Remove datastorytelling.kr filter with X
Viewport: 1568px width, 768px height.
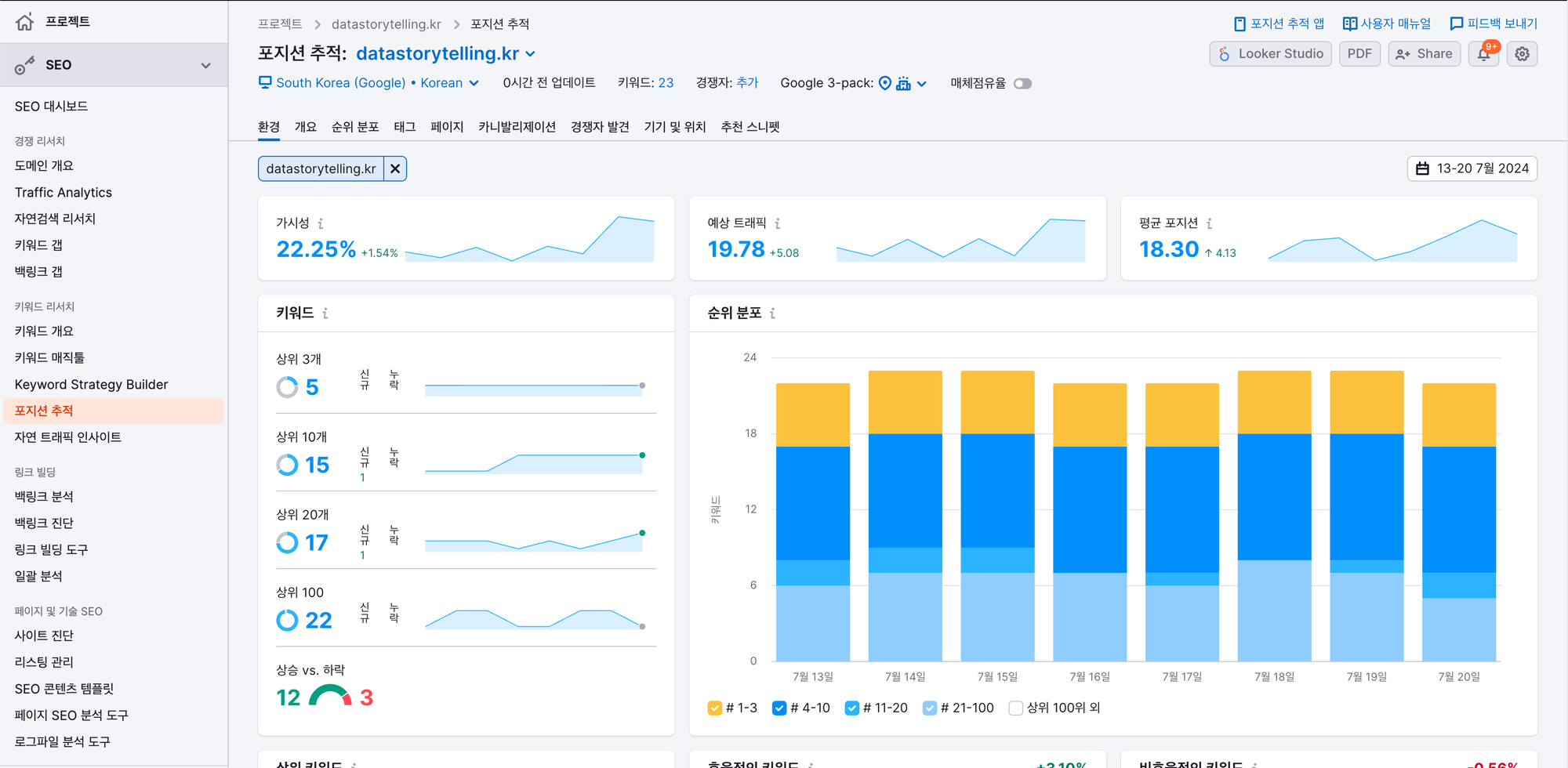395,168
